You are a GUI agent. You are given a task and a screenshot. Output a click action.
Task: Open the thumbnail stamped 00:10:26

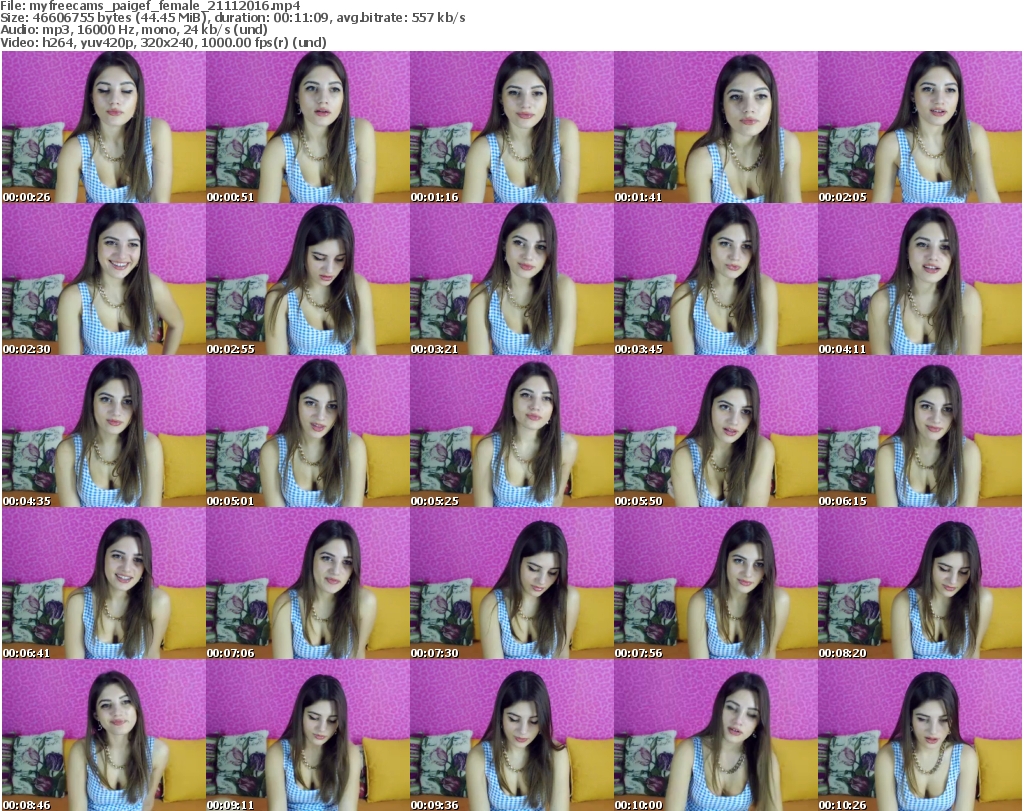(920, 735)
